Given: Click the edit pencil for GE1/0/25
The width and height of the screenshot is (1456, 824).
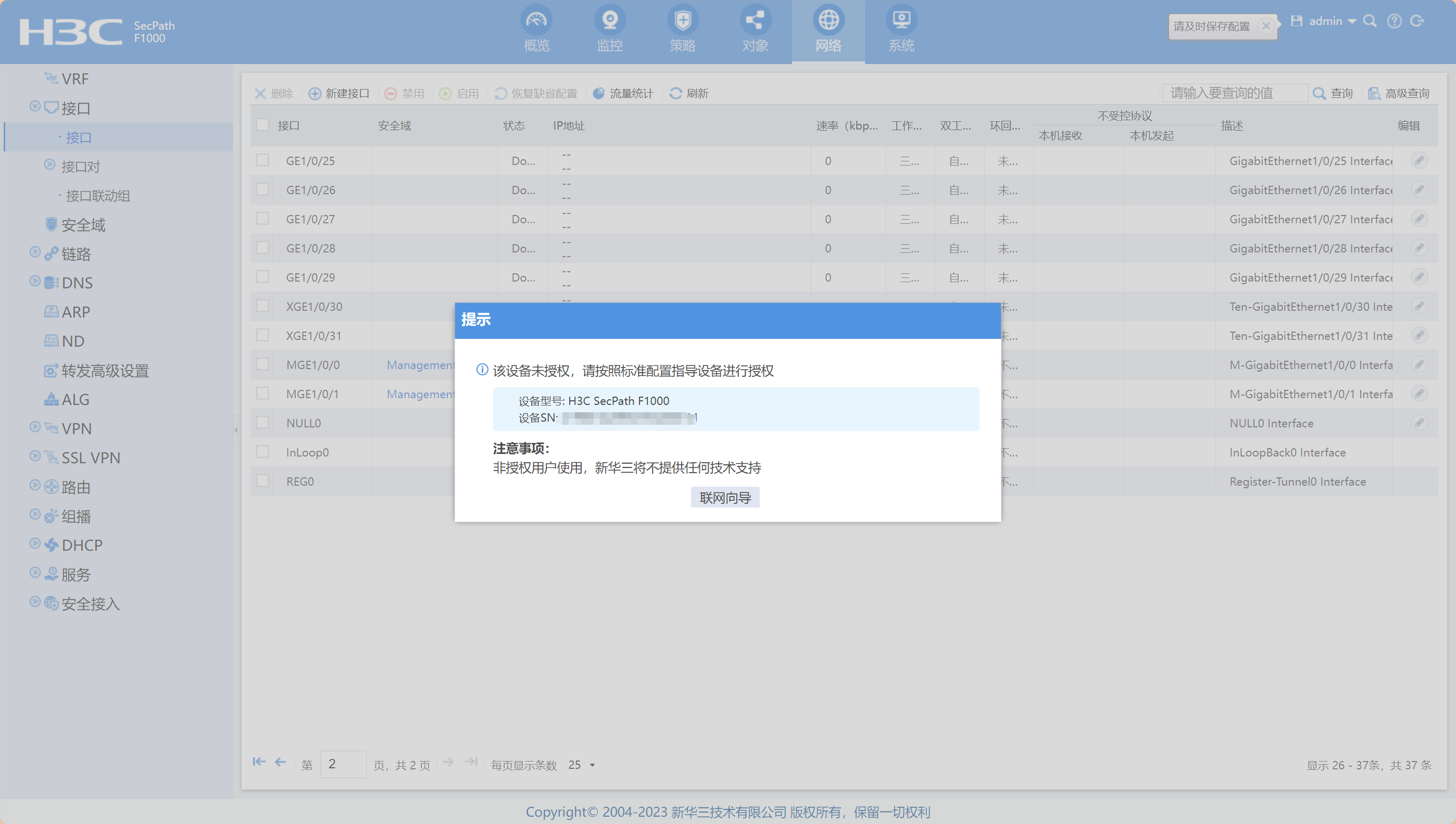Looking at the screenshot, I should click(x=1419, y=161).
